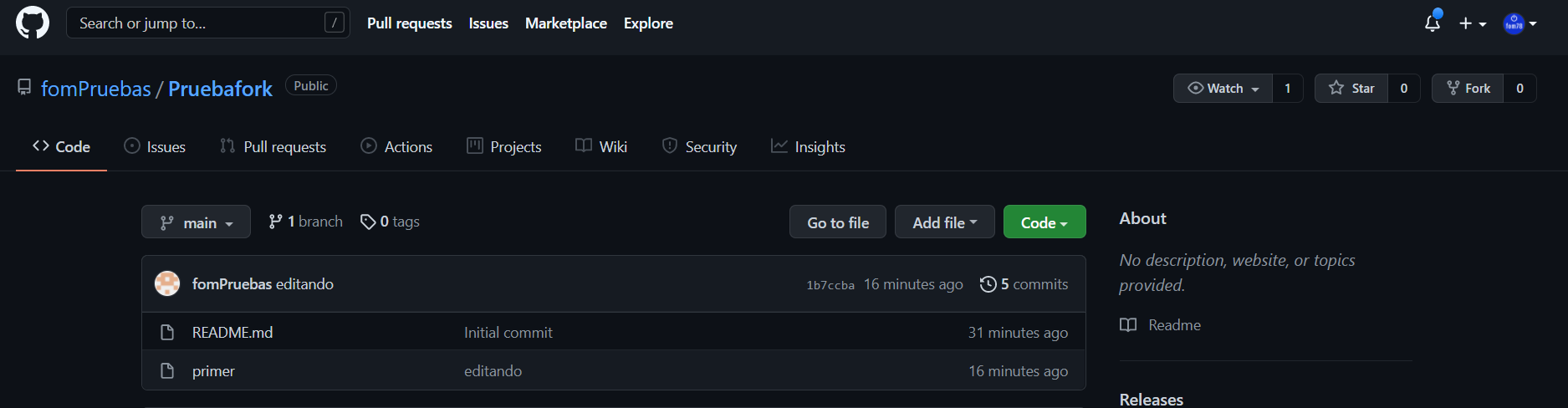
Task: View the 1 branch link
Action: click(305, 222)
